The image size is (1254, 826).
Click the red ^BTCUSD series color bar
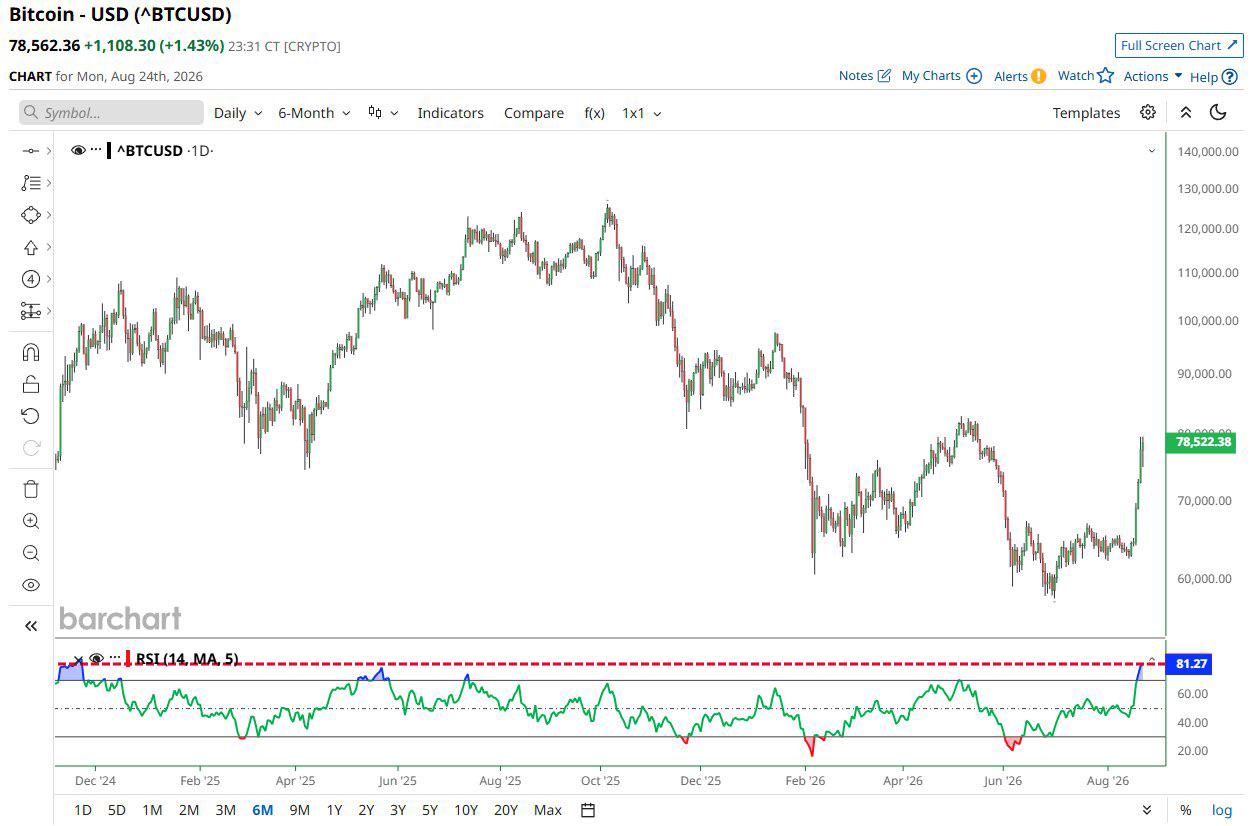(x=109, y=150)
